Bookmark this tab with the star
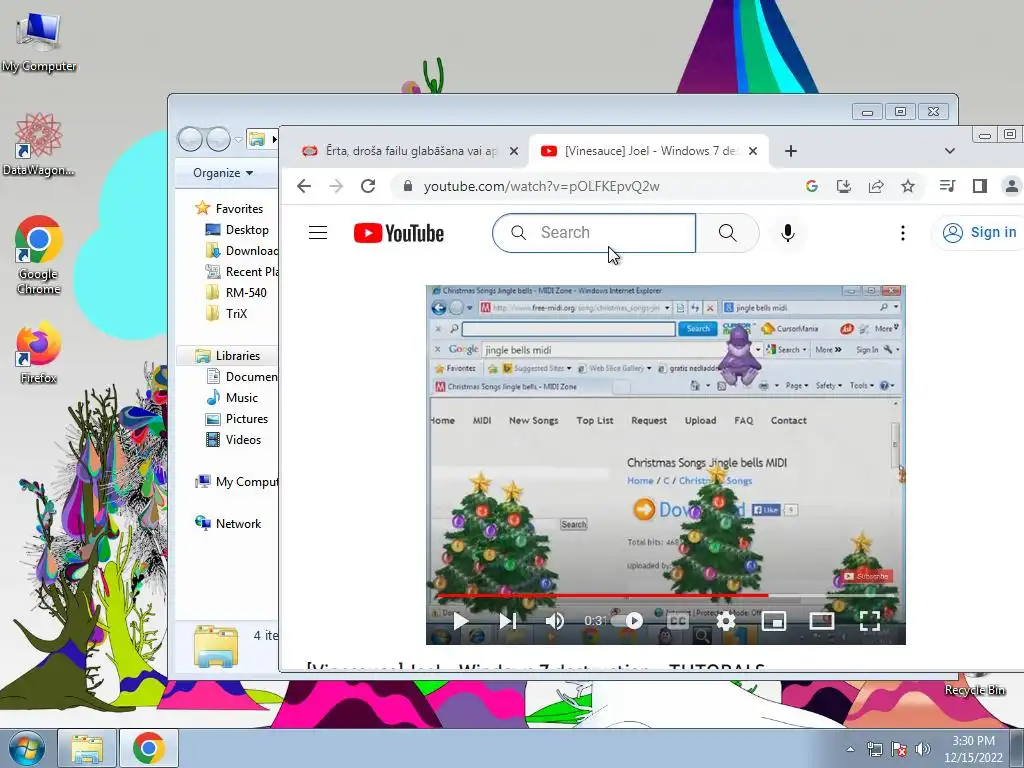This screenshot has height=768, width=1024. pyautogui.click(x=908, y=186)
